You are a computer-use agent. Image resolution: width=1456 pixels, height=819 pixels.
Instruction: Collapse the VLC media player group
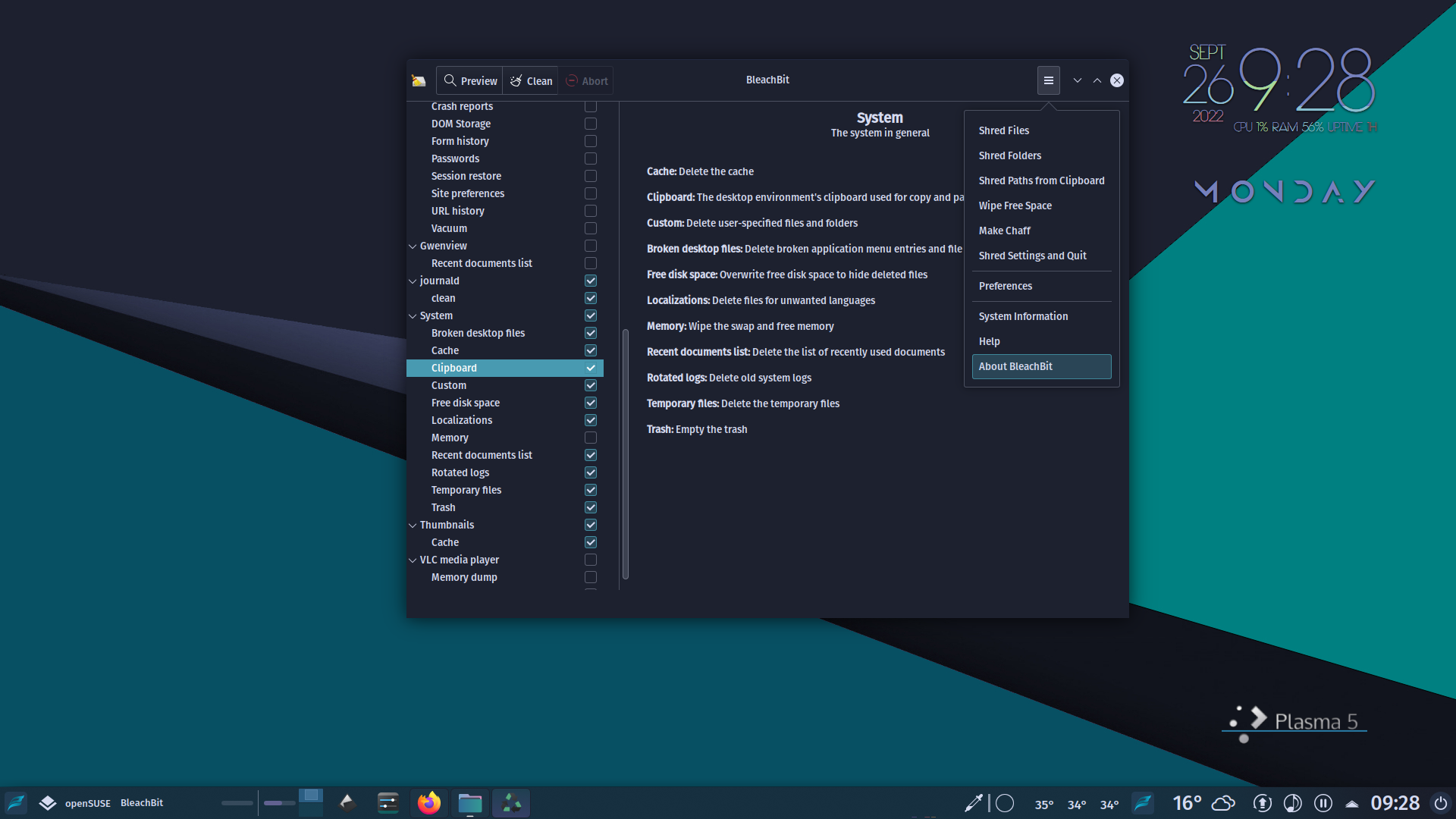(413, 560)
